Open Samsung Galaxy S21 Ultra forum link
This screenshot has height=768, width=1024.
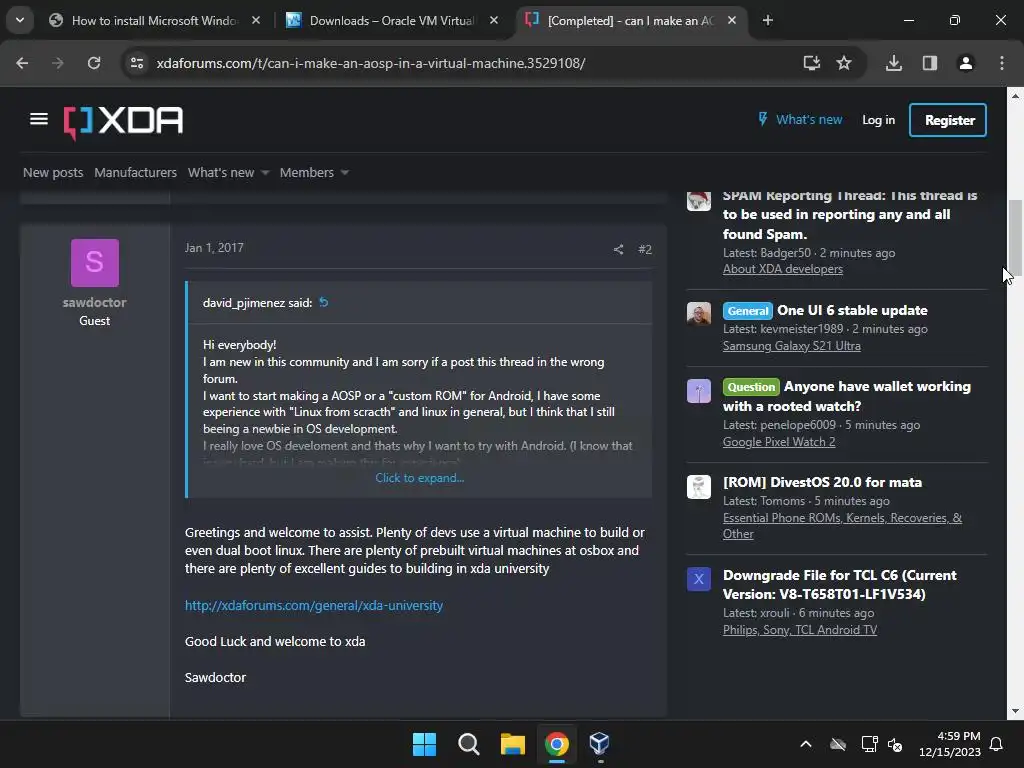792,346
